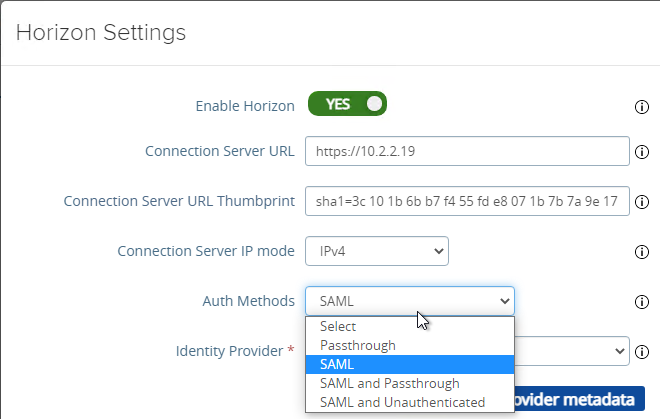Viewport: 660px width, 419px height.
Task: Open info icon for Auth Methods
Action: pos(641,302)
